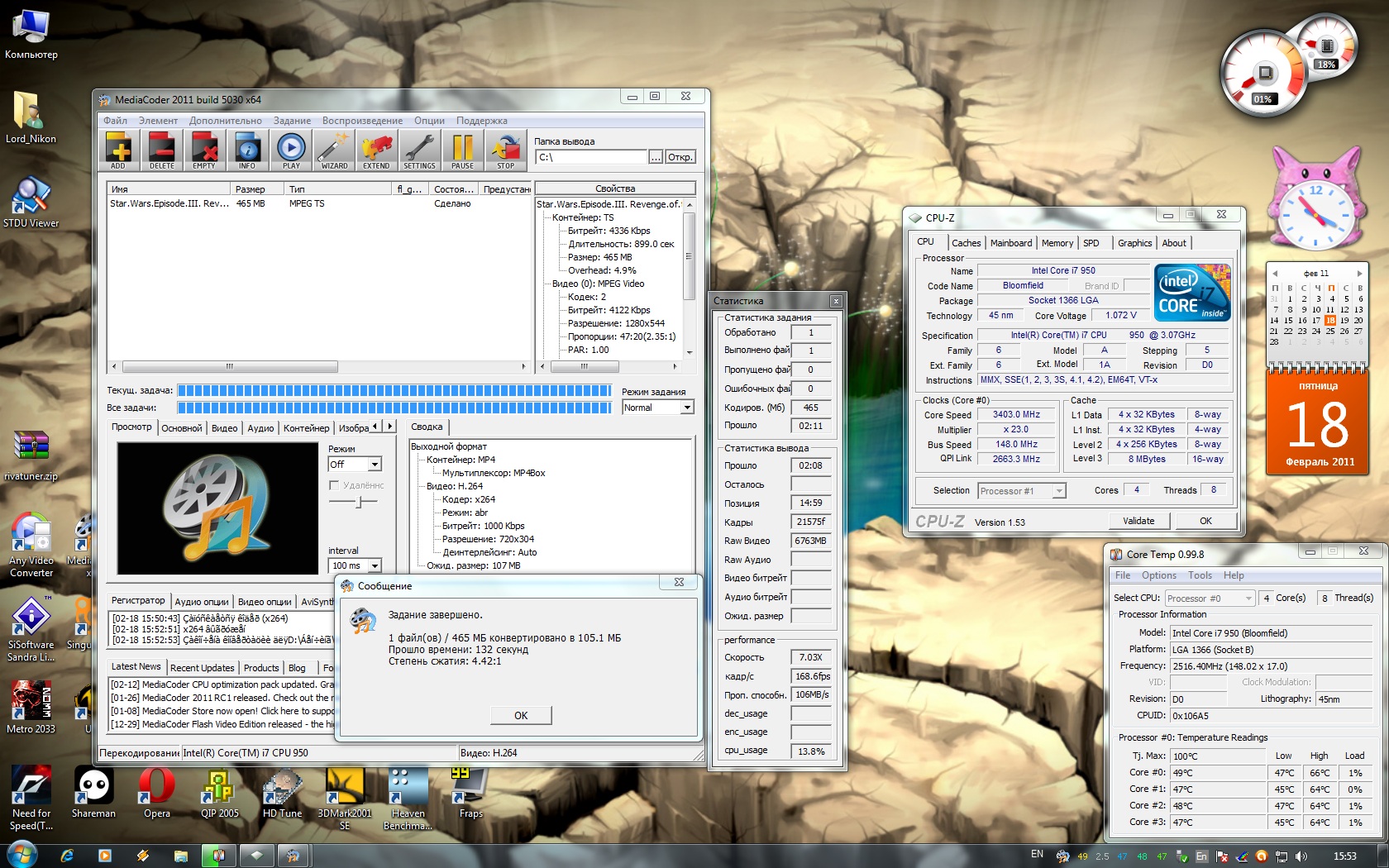1389x868 pixels.
Task: Open the Processor #1 selection dropdown in CPU-Z
Action: [x=1058, y=491]
